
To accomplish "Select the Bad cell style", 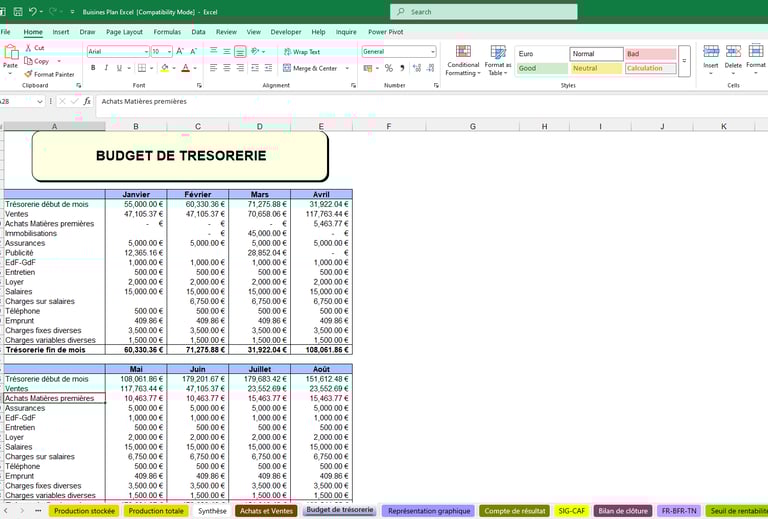I will click(x=650, y=54).
